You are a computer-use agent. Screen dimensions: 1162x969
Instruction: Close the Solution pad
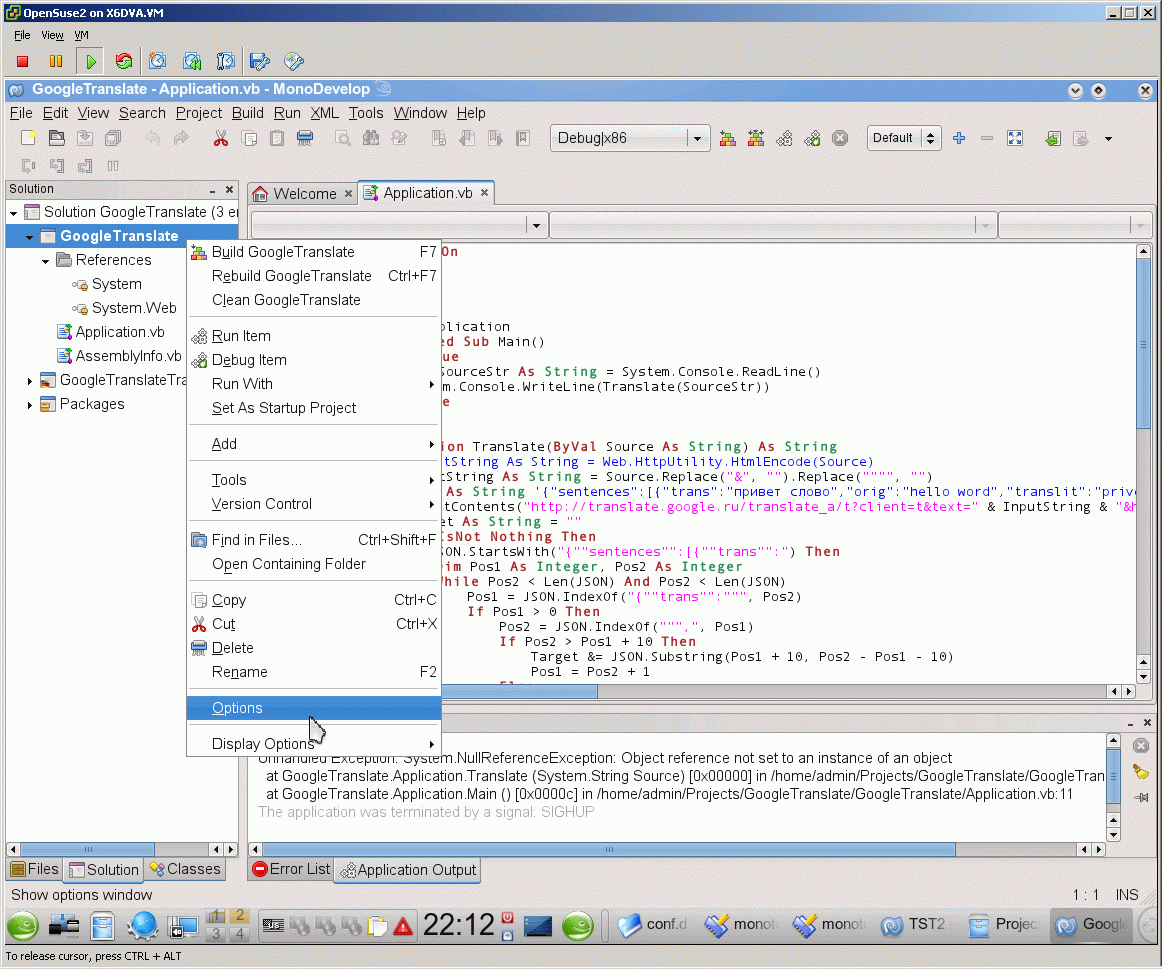(x=230, y=190)
